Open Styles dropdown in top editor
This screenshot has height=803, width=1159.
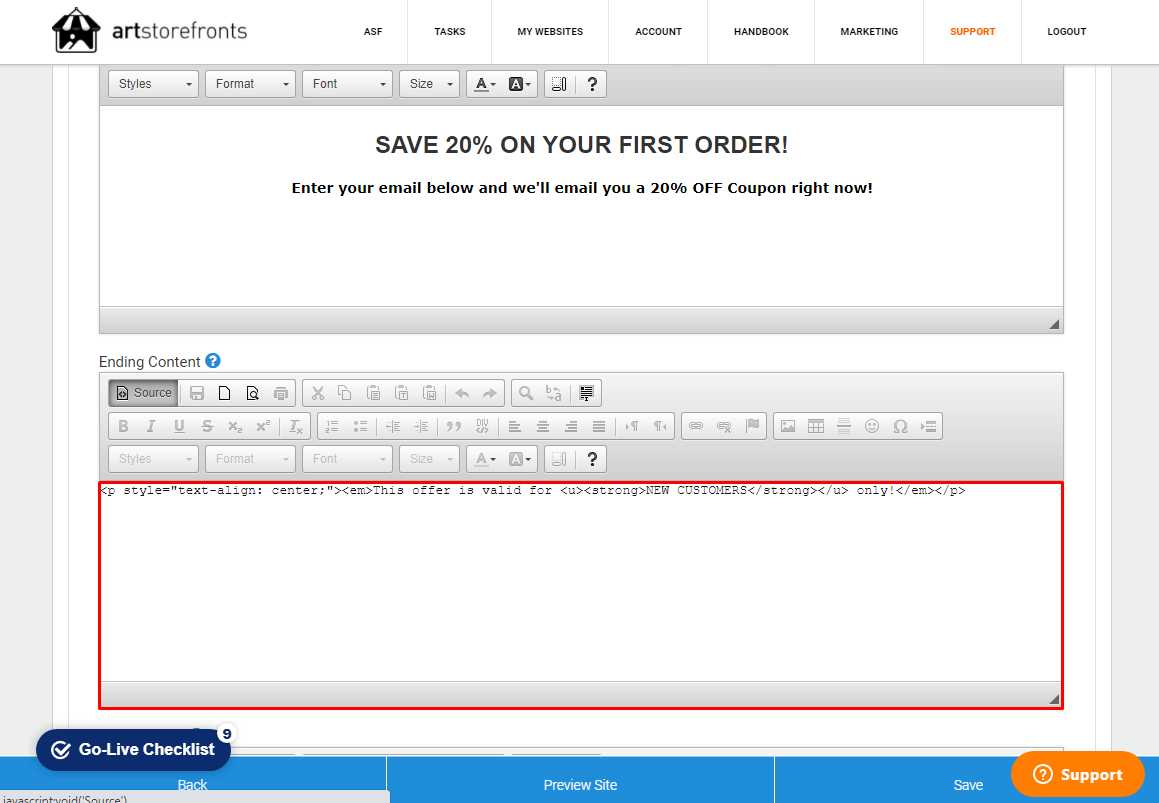pos(153,84)
